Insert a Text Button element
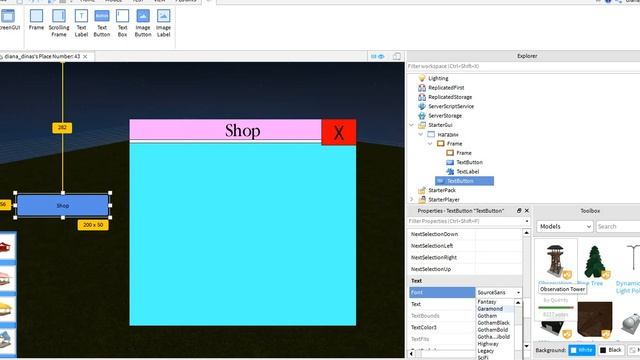Viewport: 640px width, 360px height. [102, 23]
